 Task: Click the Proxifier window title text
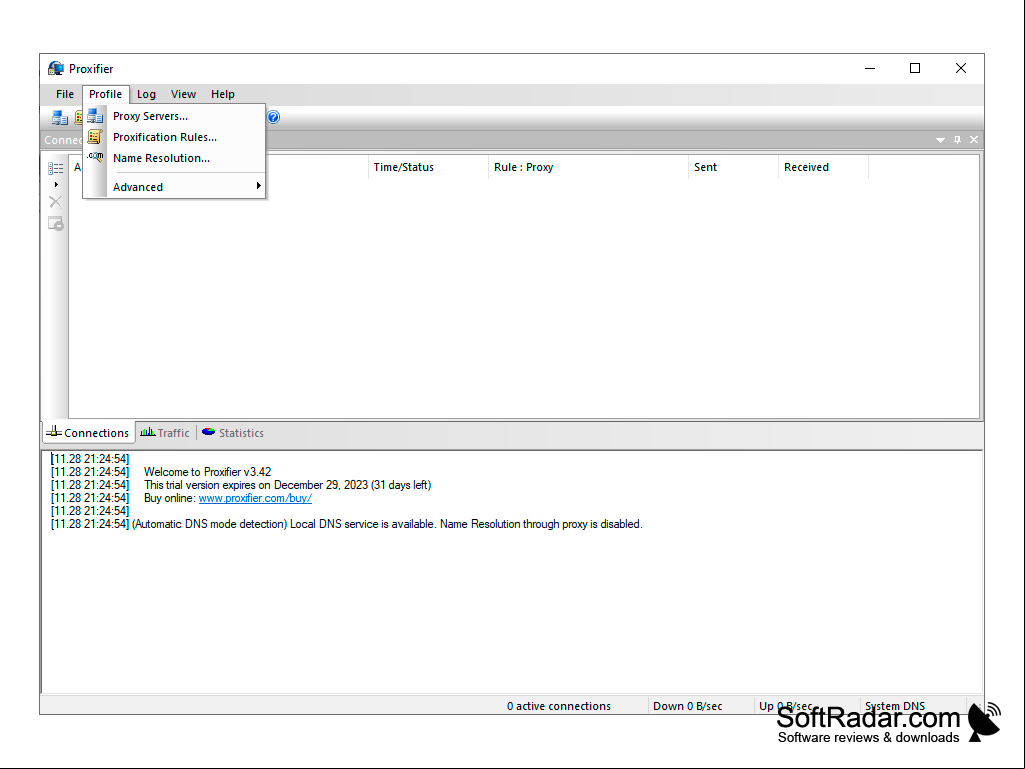pyautogui.click(x=91, y=69)
